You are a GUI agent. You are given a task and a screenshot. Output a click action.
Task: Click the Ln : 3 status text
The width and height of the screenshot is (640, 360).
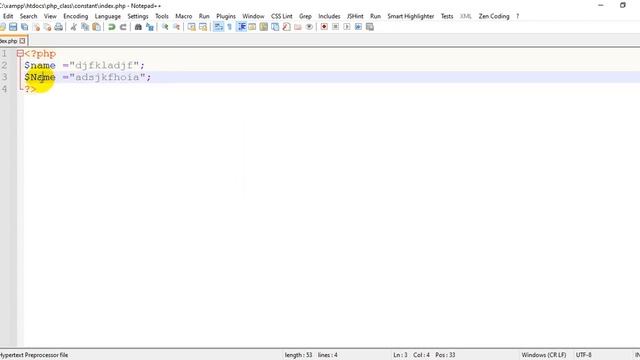(x=400, y=355)
